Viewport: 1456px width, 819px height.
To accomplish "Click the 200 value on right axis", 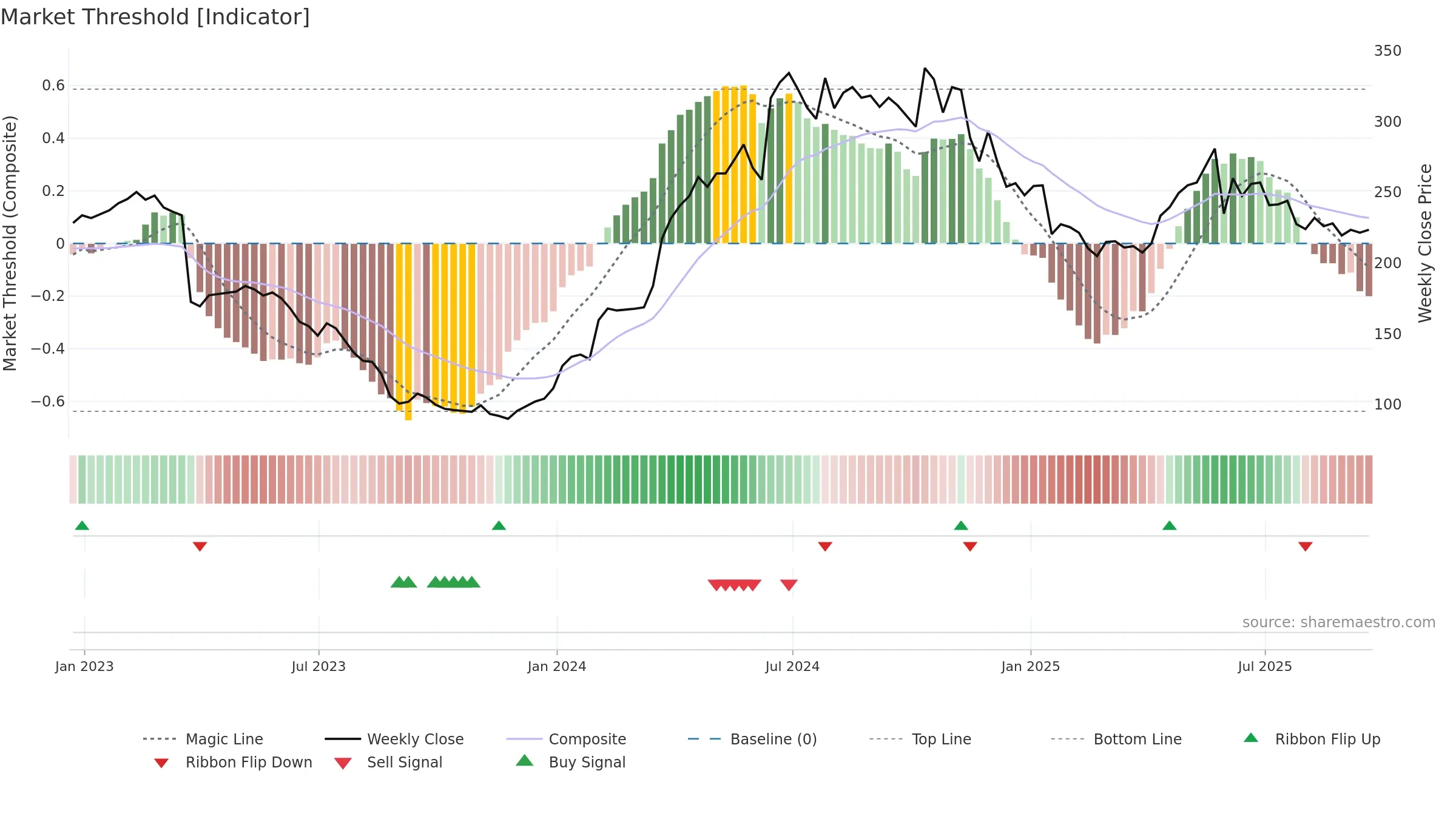I will point(1388,263).
